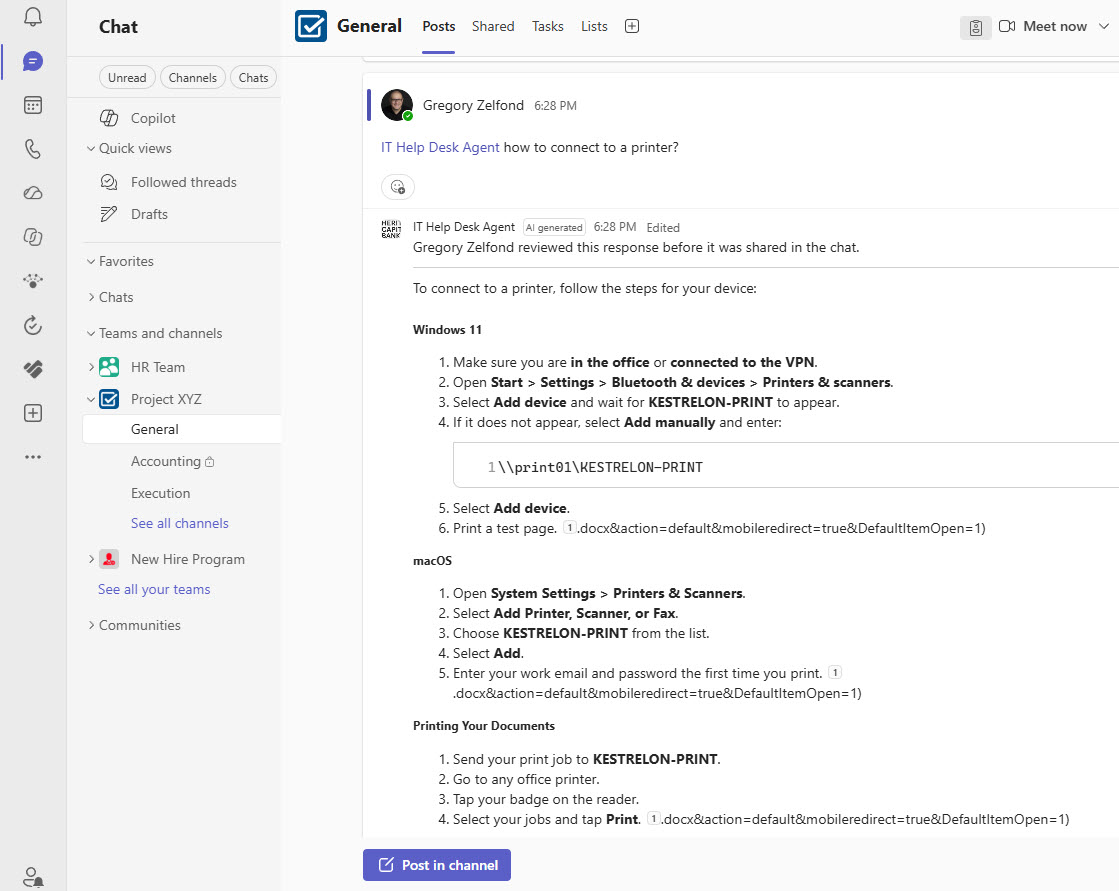Click the Printing Your Documents heading
Viewport: 1119px width, 891px height.
click(484, 726)
